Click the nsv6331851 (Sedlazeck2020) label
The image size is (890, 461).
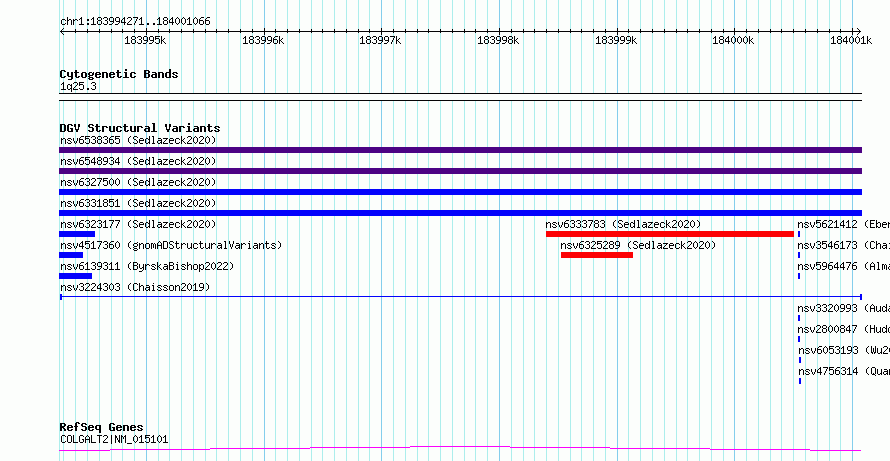click(x=138, y=203)
